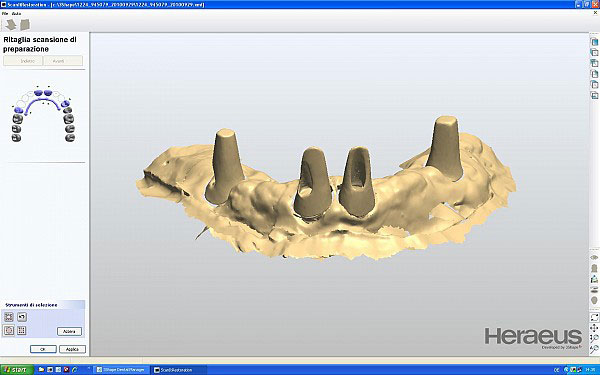
Task: Toggle the shield-shaped tooth icon in right toolbar
Action: [x=594, y=300]
